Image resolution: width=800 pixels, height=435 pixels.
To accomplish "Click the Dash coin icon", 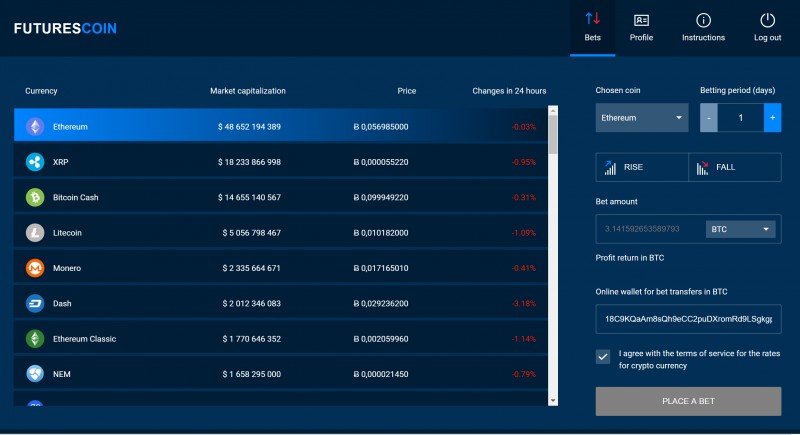I will click(x=35, y=303).
